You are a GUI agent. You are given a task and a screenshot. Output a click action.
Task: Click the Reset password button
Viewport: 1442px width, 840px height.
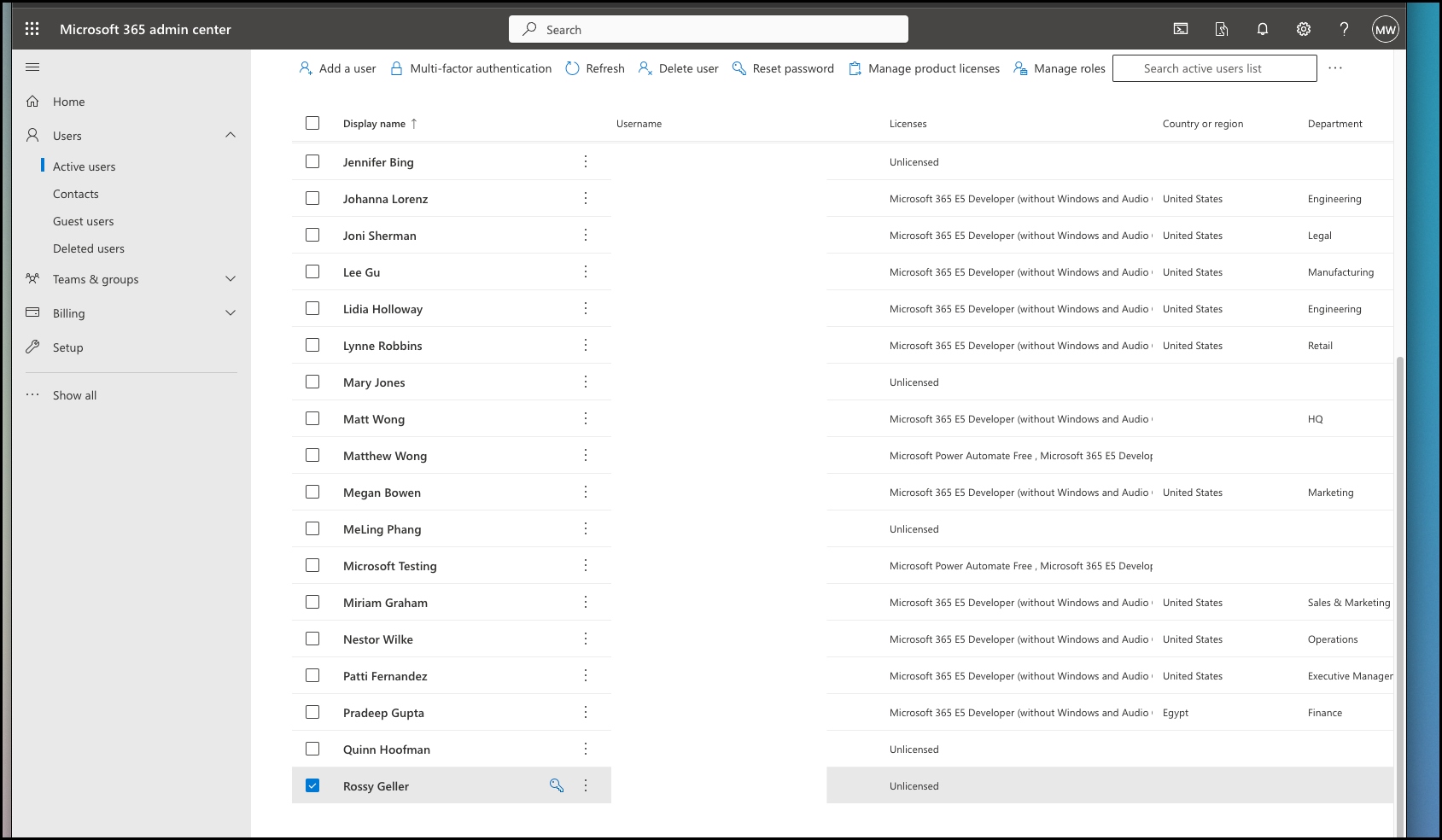(783, 68)
